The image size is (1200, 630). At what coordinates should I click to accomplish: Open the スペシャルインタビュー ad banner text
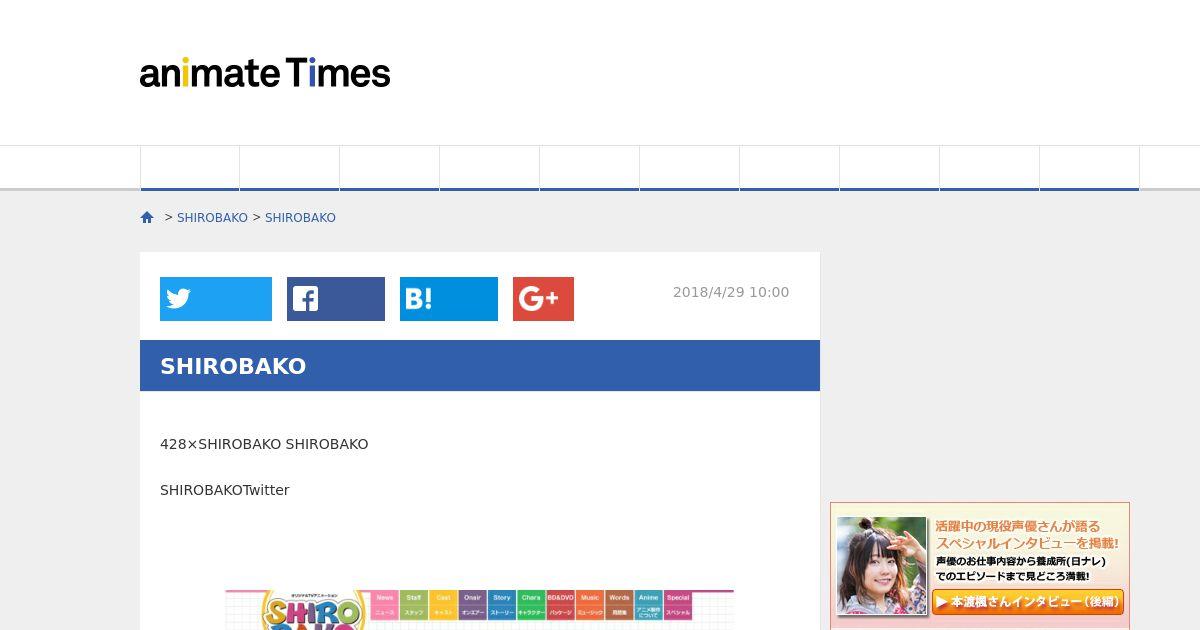(1027, 534)
